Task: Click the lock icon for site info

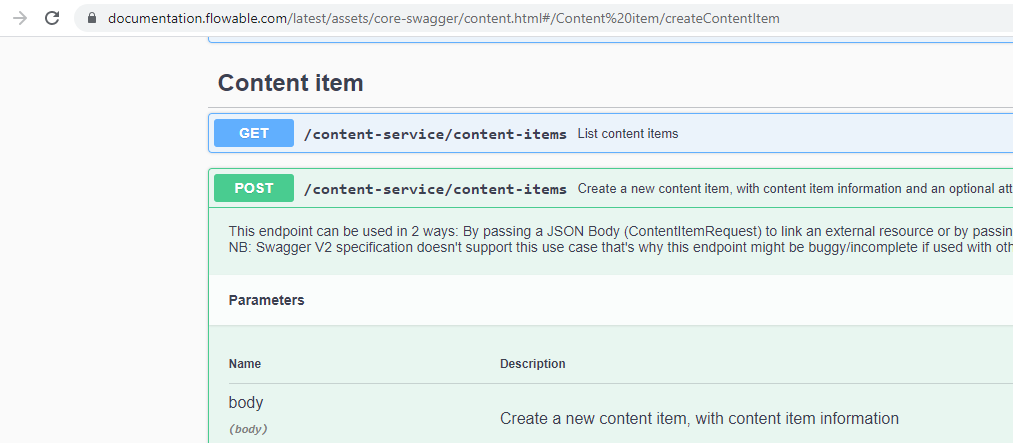Action: coord(91,18)
